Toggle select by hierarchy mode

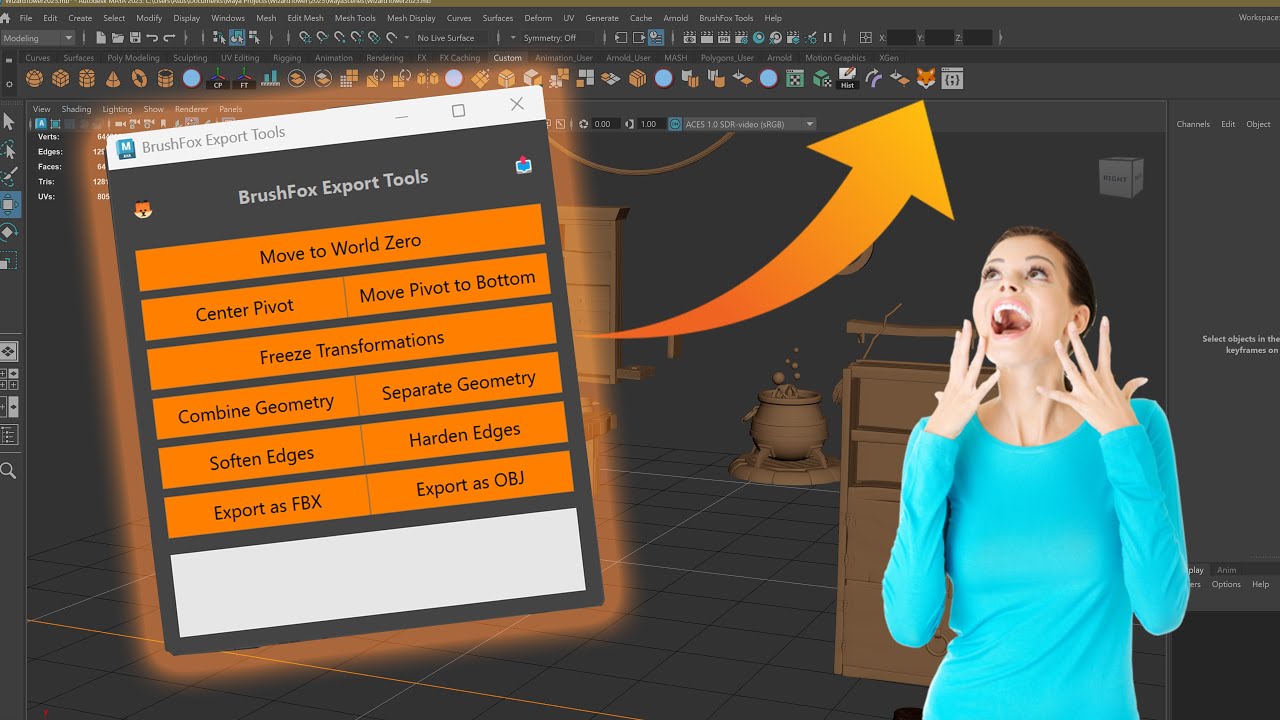(219, 38)
